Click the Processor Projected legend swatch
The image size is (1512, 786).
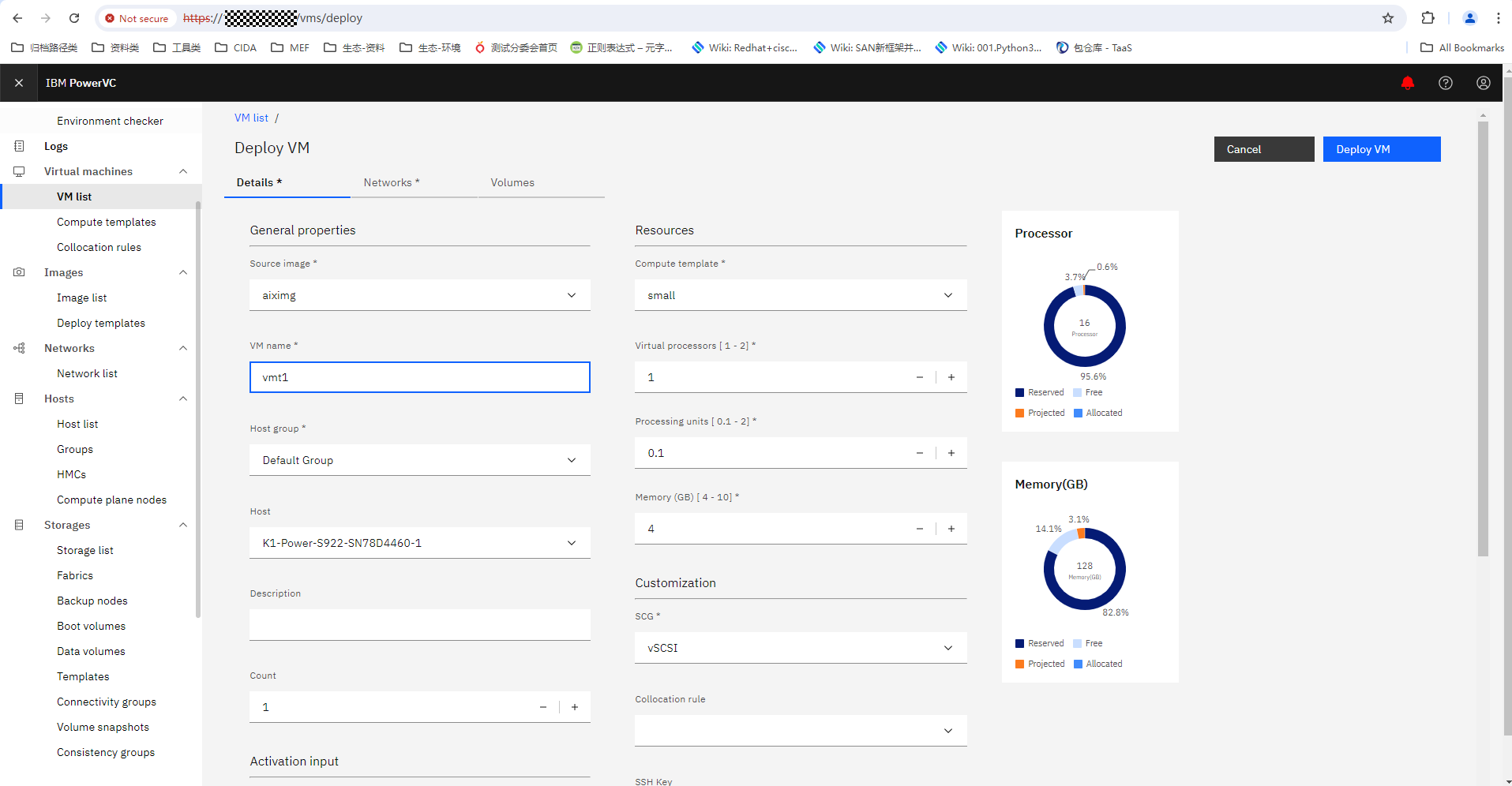[x=1019, y=413]
